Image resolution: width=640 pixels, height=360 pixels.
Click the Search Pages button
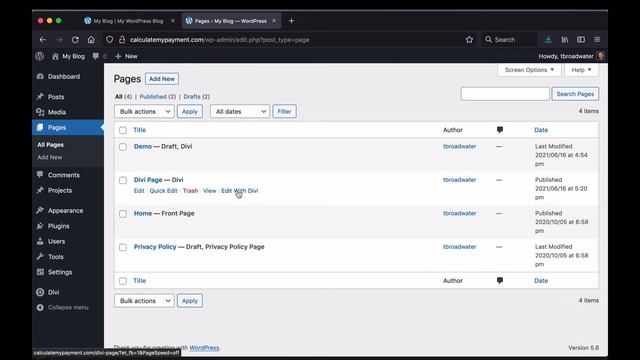(575, 94)
